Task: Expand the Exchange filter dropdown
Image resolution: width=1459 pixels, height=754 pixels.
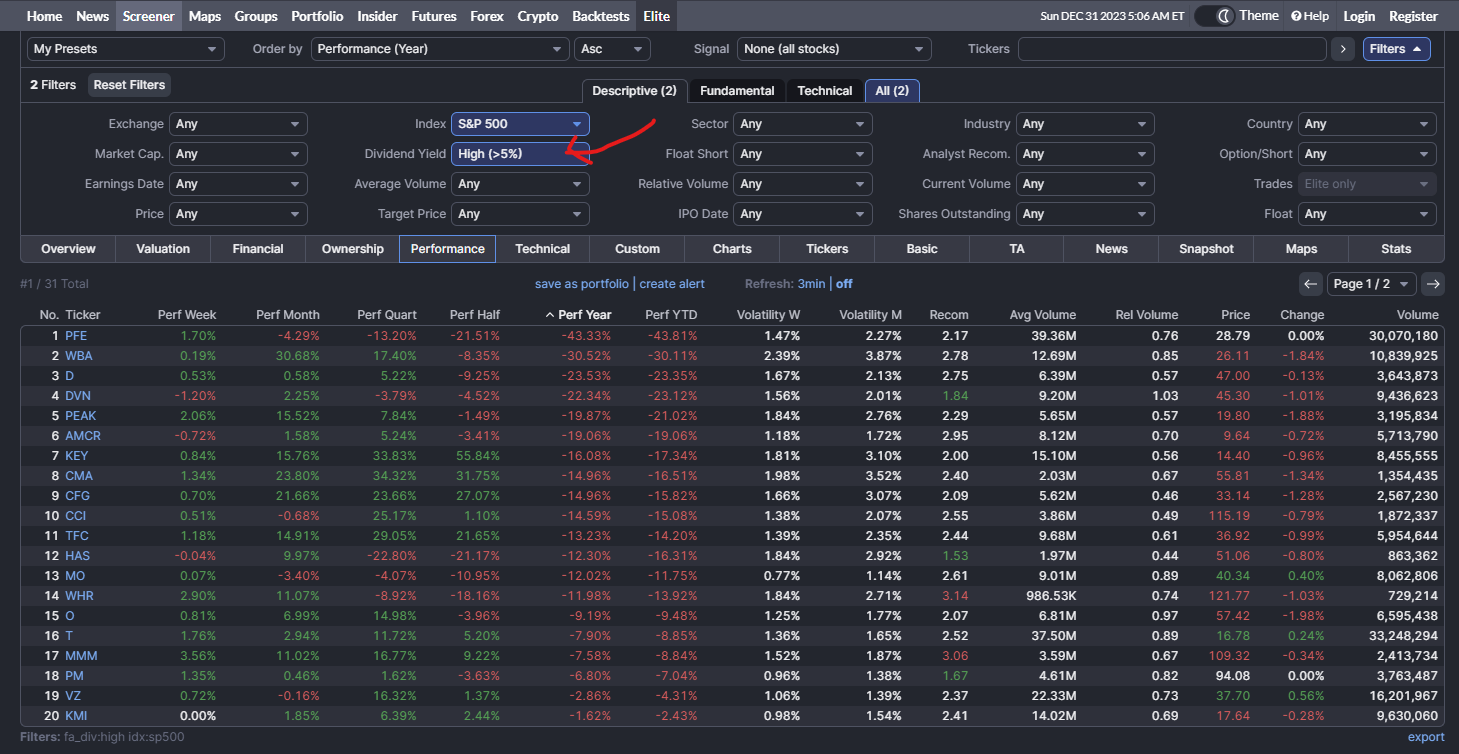Action: pyautogui.click(x=238, y=124)
